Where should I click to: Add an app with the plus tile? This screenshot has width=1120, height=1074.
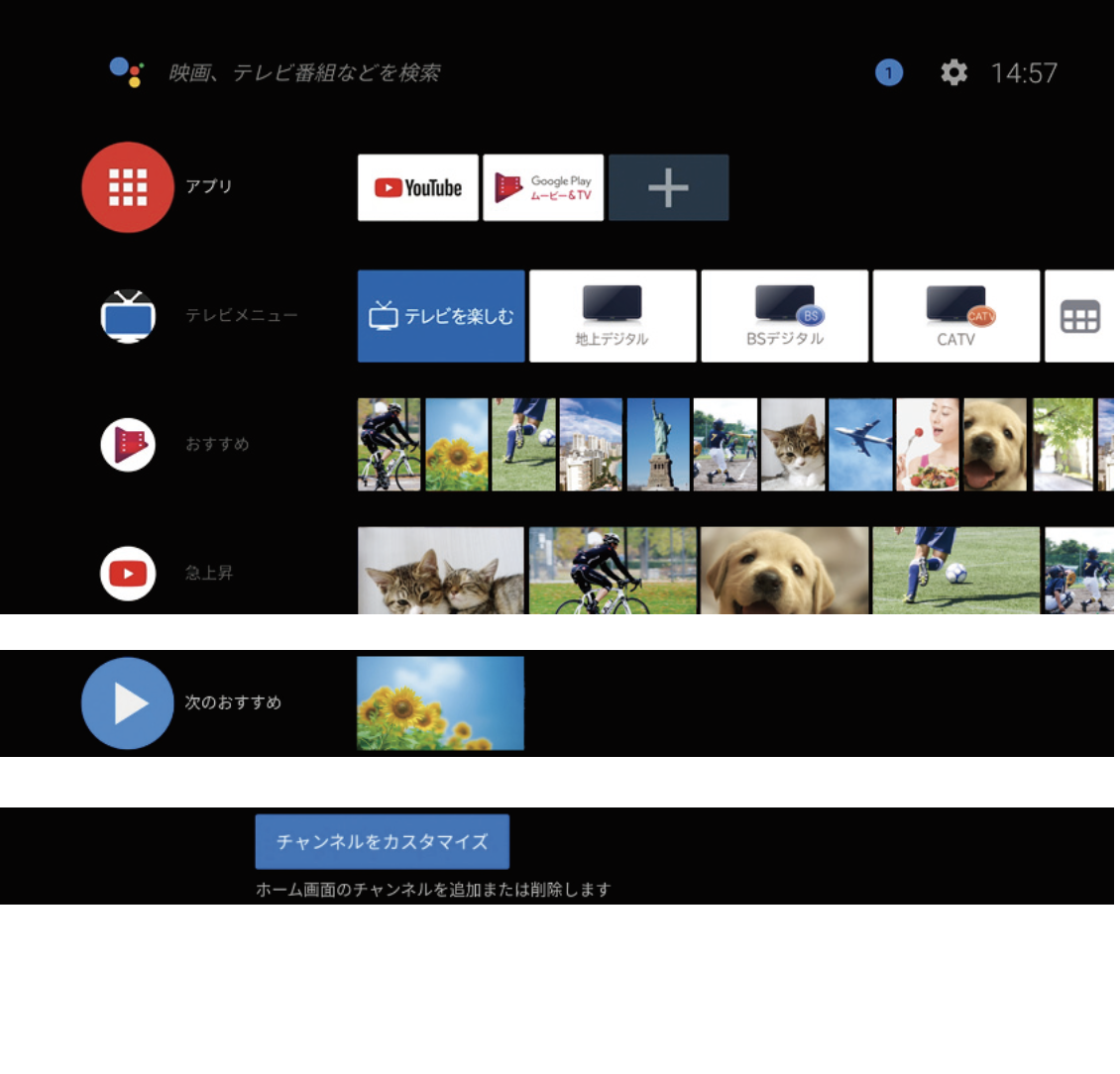[669, 187]
